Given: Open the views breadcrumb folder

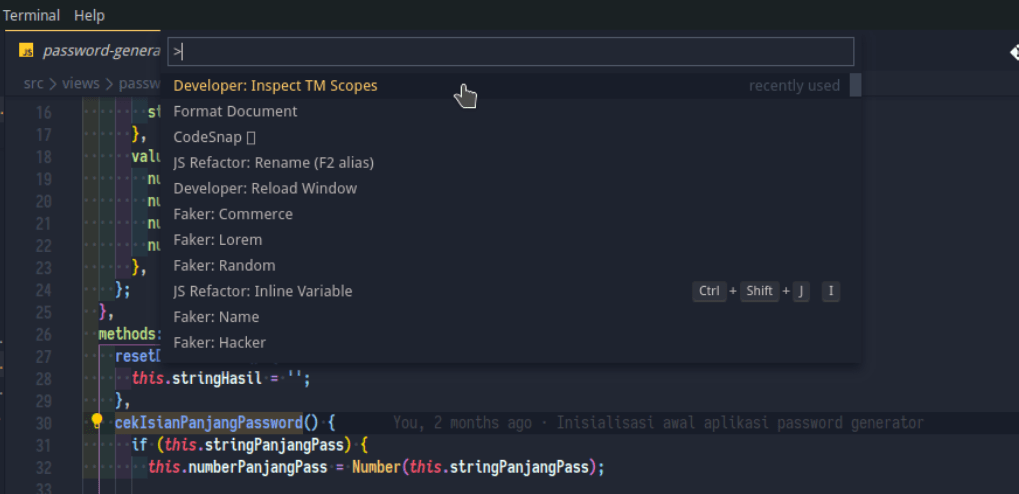Looking at the screenshot, I should [81, 84].
